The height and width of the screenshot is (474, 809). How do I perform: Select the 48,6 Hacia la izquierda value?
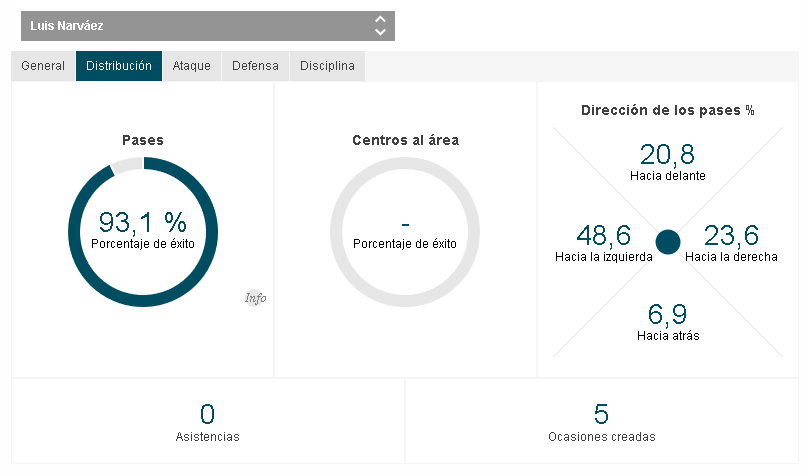[x=604, y=235]
